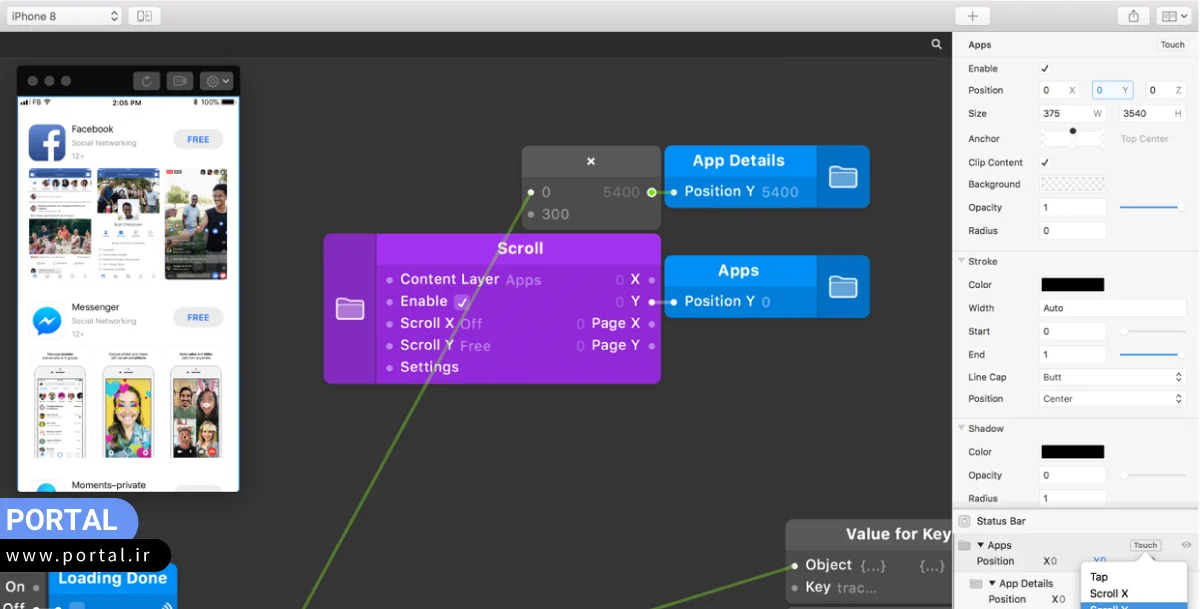Screen dimensions: 1200x609
Task: Uncheck Clip Content in inspector
Action: coord(1045,162)
